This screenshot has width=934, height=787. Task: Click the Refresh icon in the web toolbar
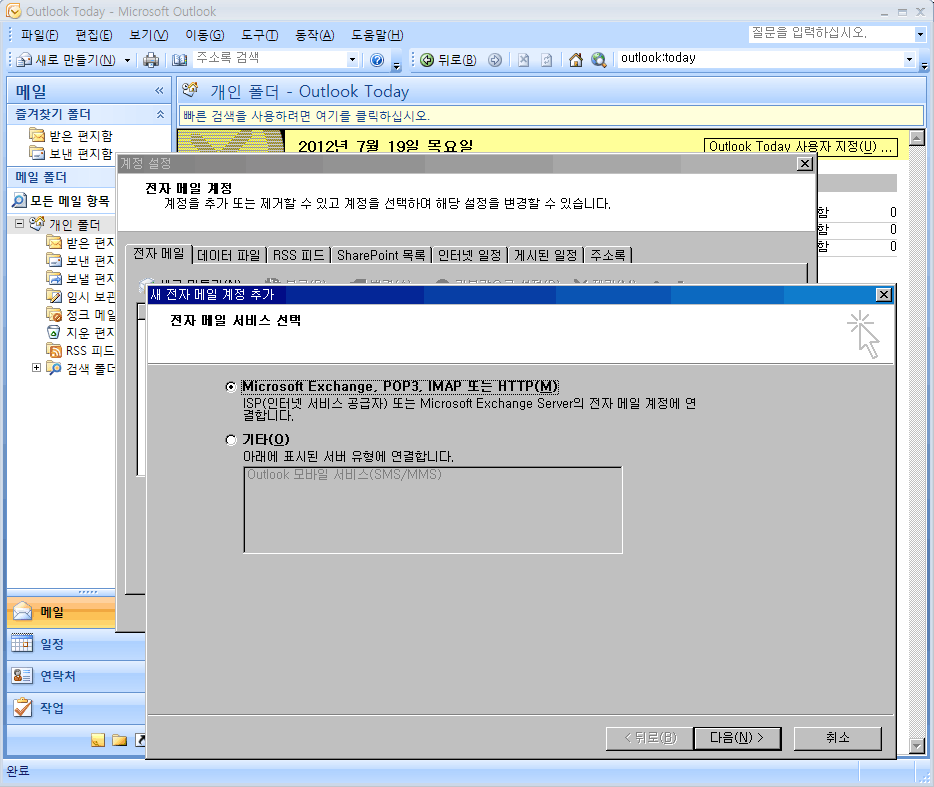pos(546,60)
